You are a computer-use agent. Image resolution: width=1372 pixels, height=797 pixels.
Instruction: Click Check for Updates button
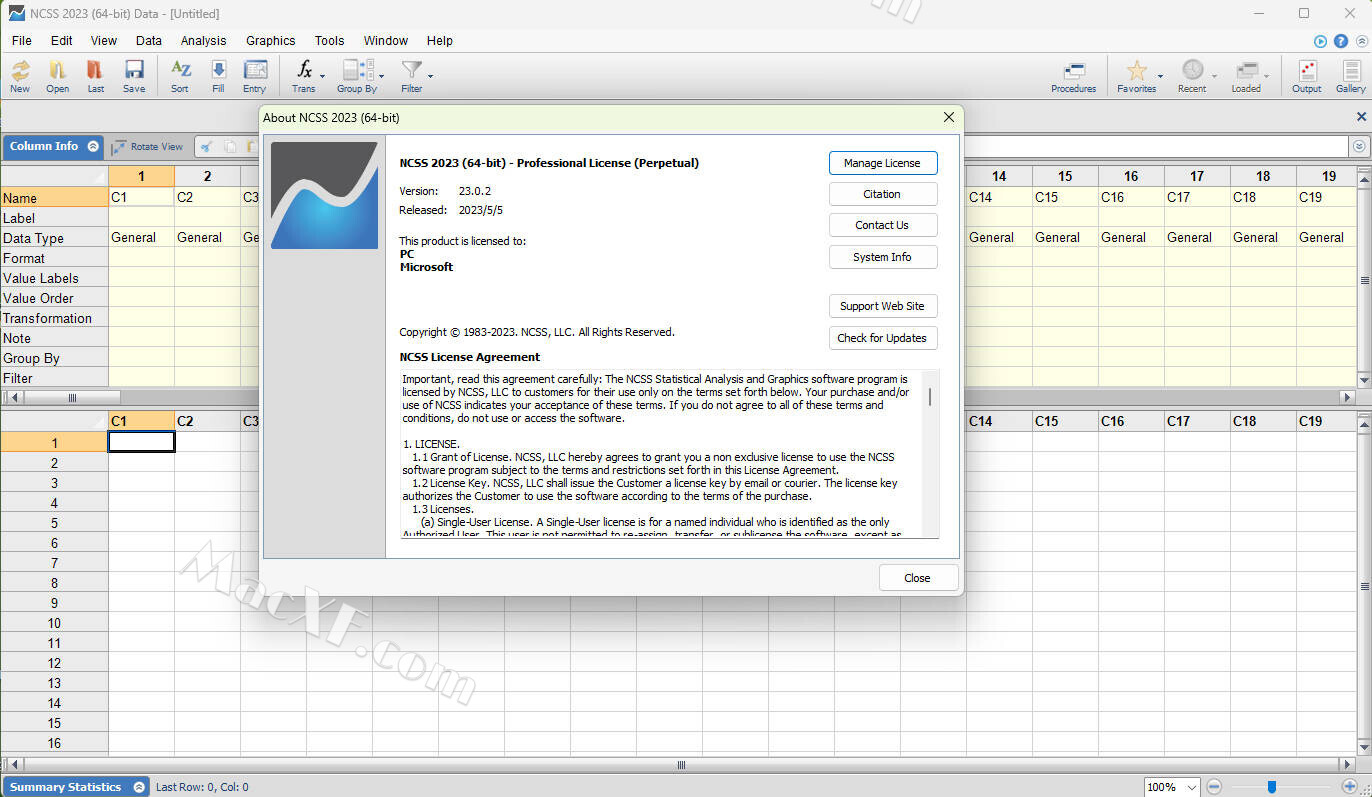pos(883,338)
